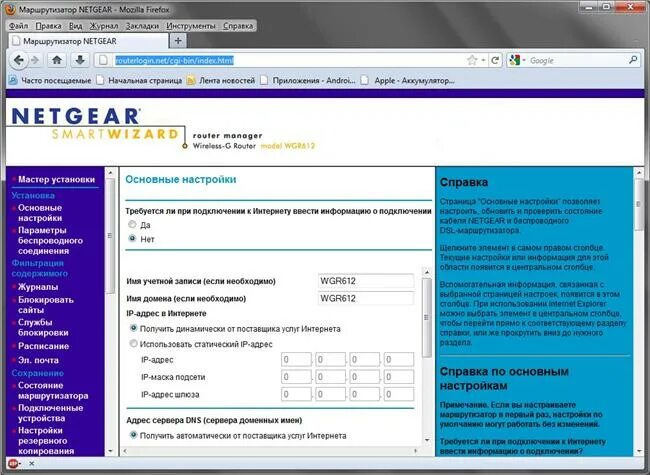Screen dimensions: 650x475
Task: Open the 'Начальная страница' bookmark
Action: pyautogui.click(x=139, y=80)
